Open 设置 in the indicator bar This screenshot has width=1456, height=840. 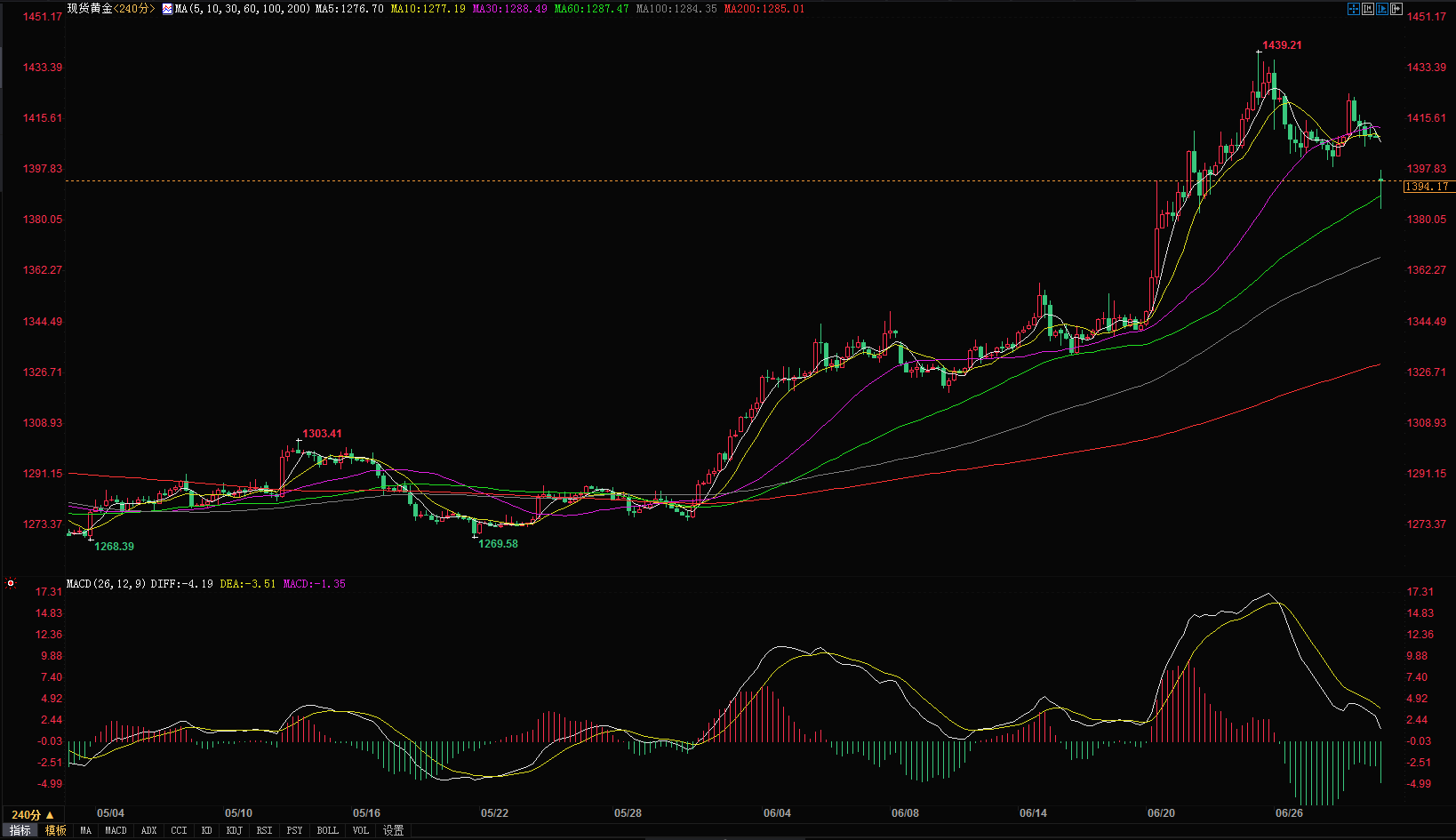[x=393, y=830]
